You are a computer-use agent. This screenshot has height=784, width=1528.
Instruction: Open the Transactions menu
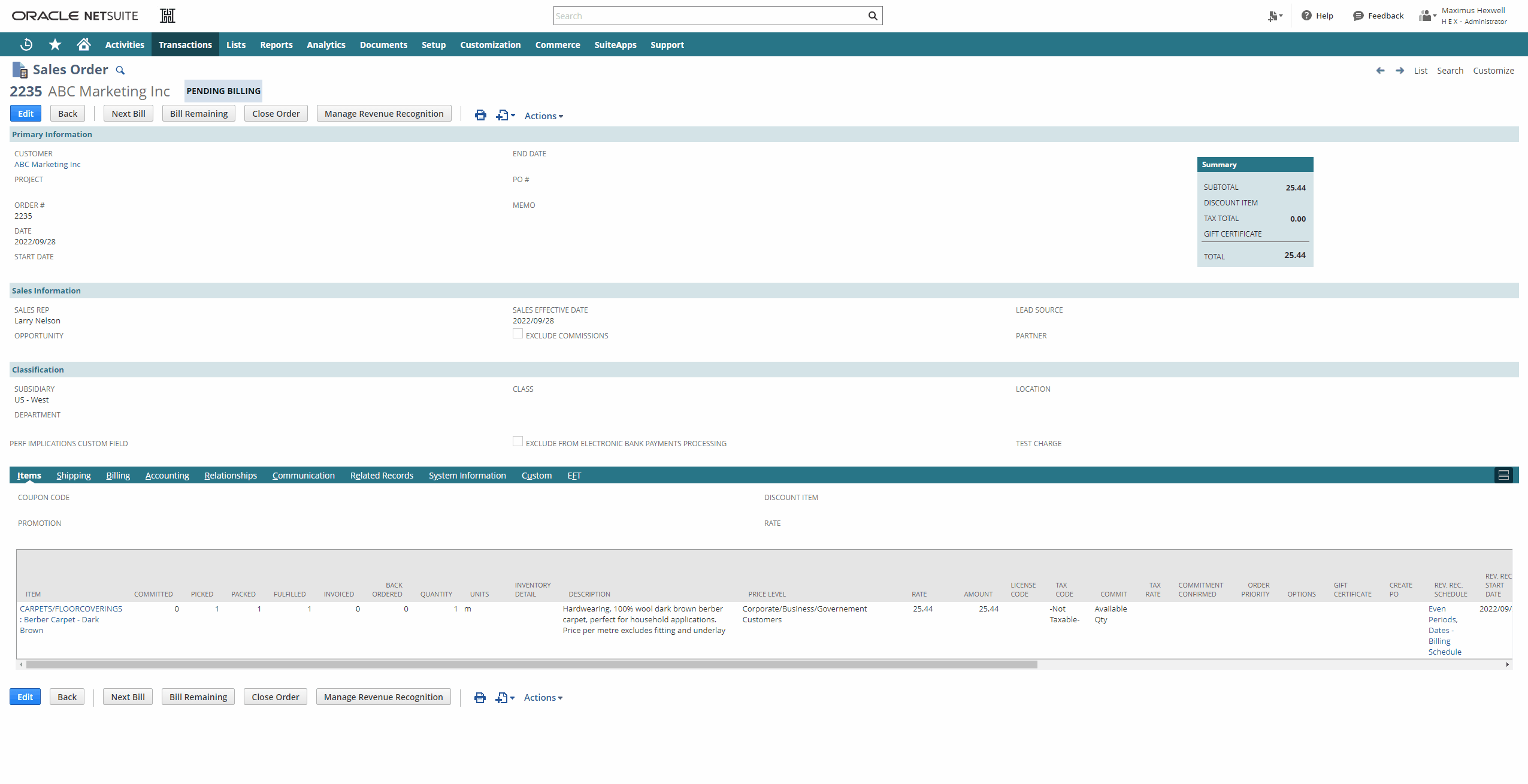click(185, 44)
